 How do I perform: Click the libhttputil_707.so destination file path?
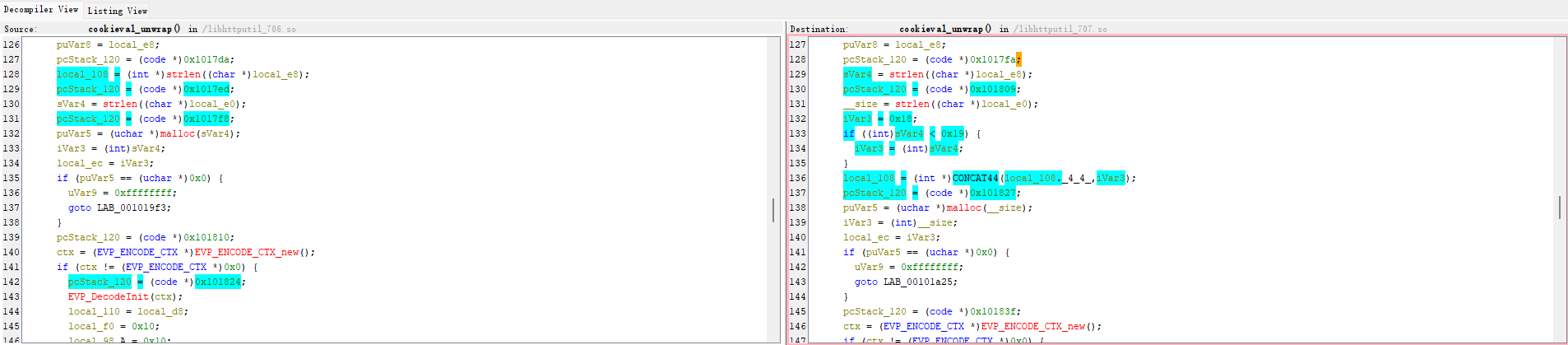pyautogui.click(x=1063, y=29)
